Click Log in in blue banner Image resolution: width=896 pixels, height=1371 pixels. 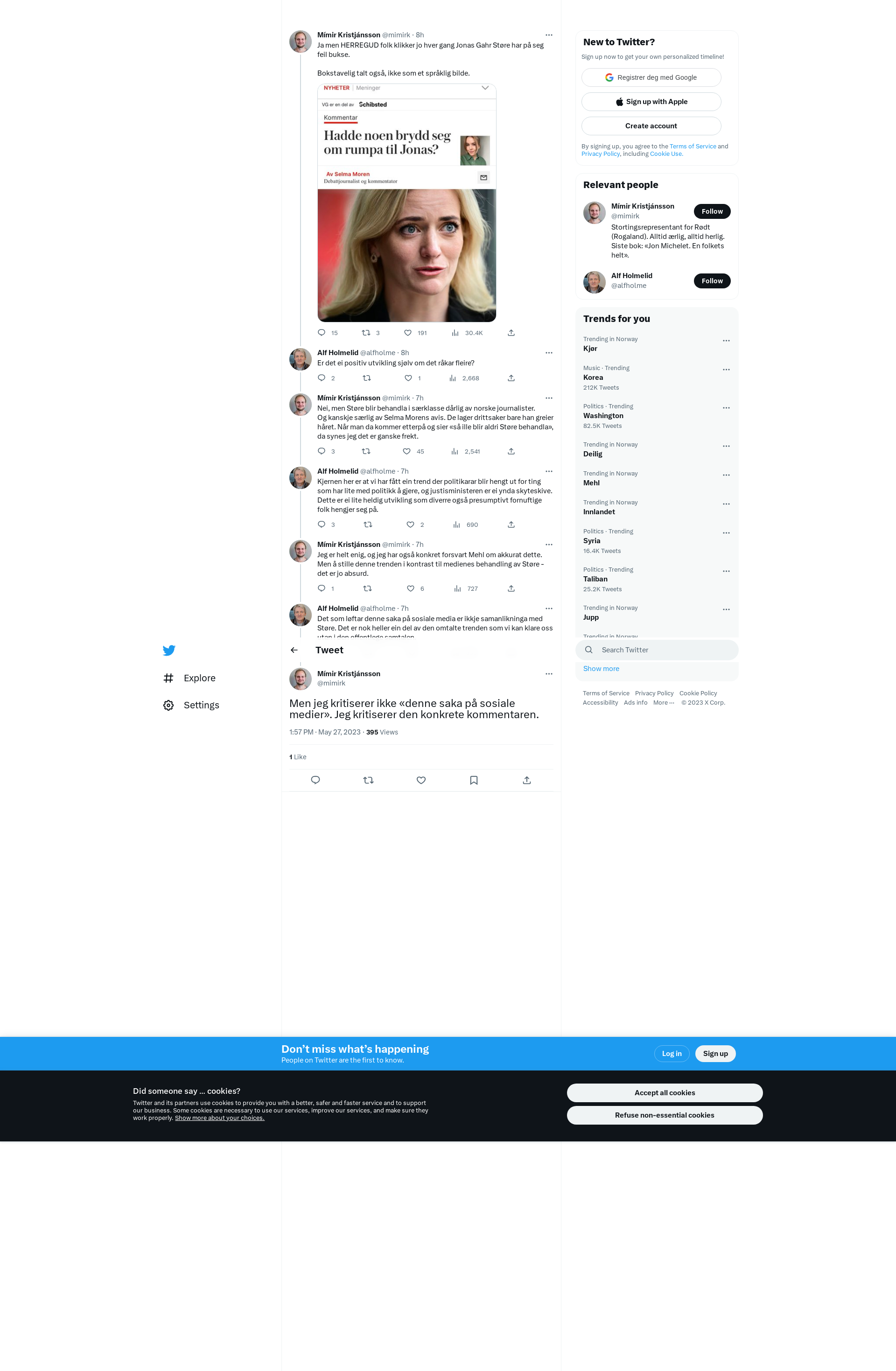672,1054
